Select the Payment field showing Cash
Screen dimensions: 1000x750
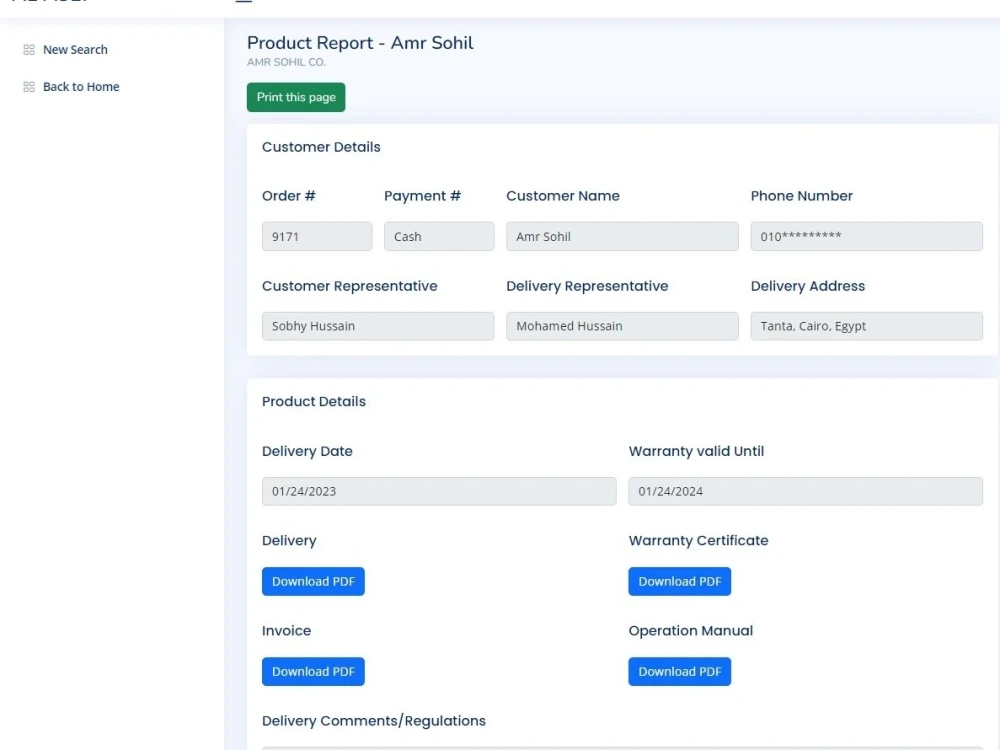(x=439, y=236)
